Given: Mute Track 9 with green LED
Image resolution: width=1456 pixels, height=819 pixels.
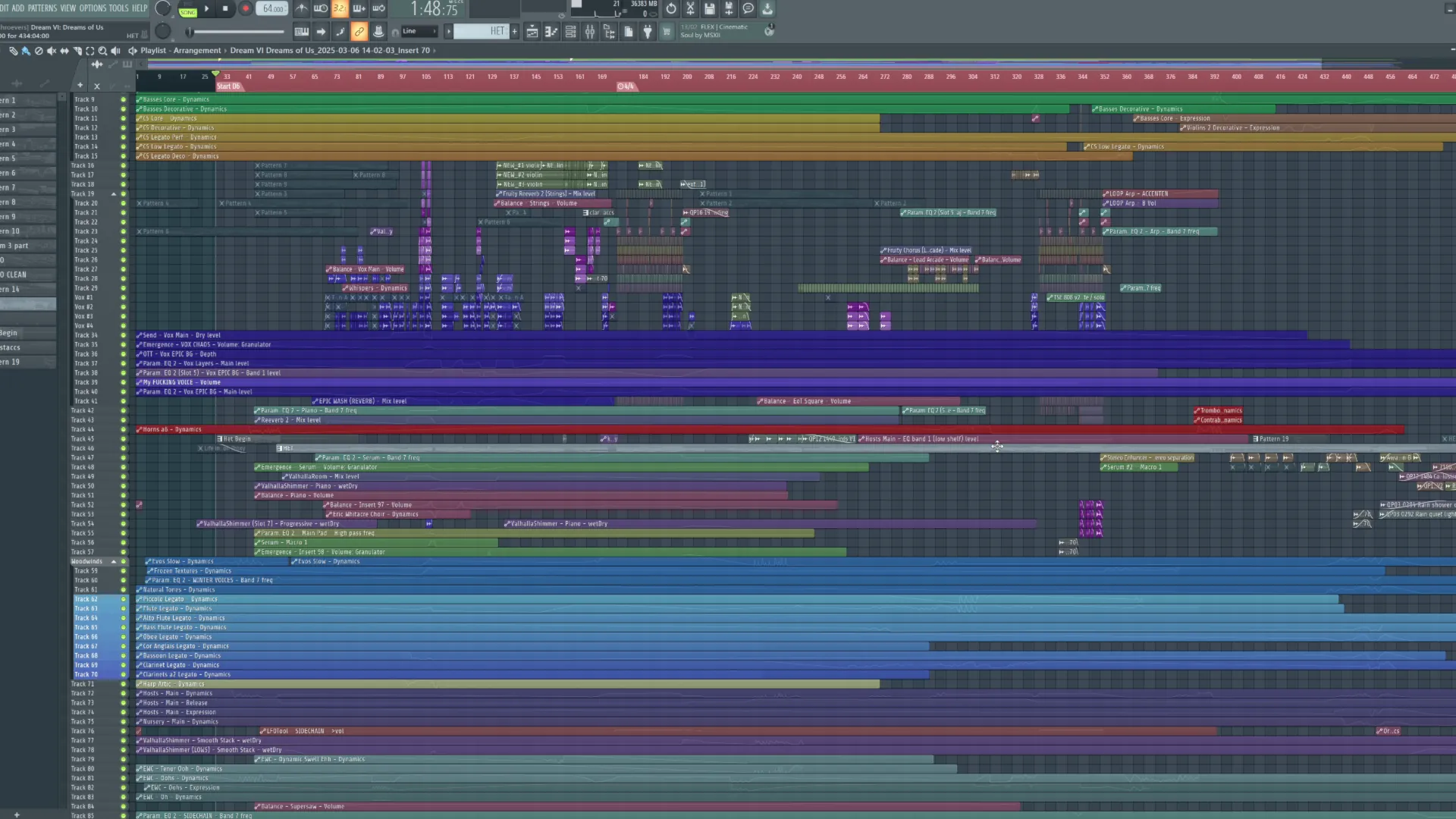Looking at the screenshot, I should [124, 99].
